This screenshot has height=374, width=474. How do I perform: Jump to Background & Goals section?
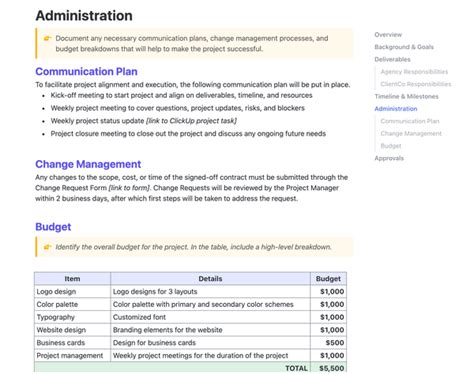point(404,47)
